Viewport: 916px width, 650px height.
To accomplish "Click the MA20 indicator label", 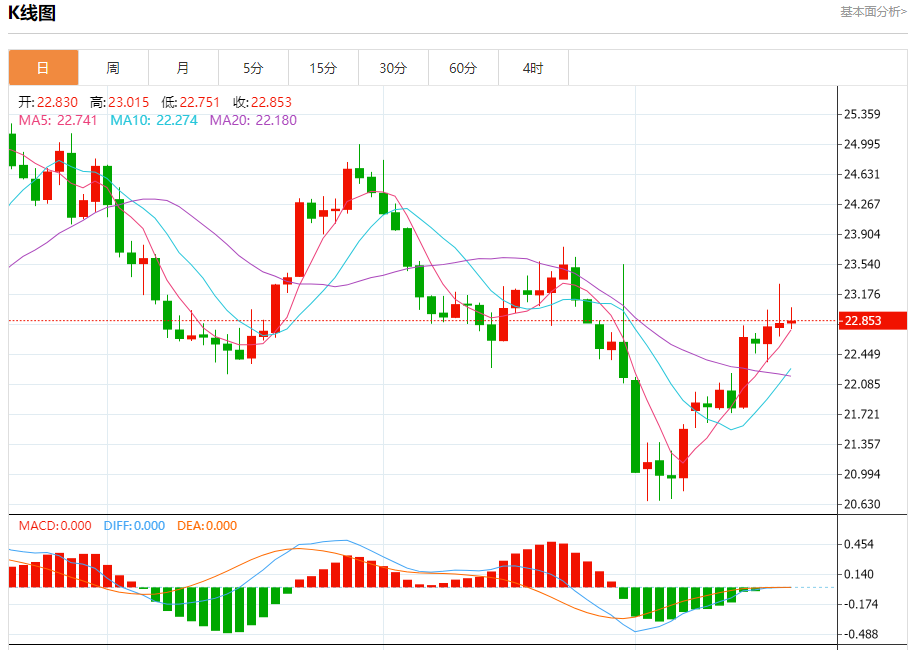I will click(253, 120).
